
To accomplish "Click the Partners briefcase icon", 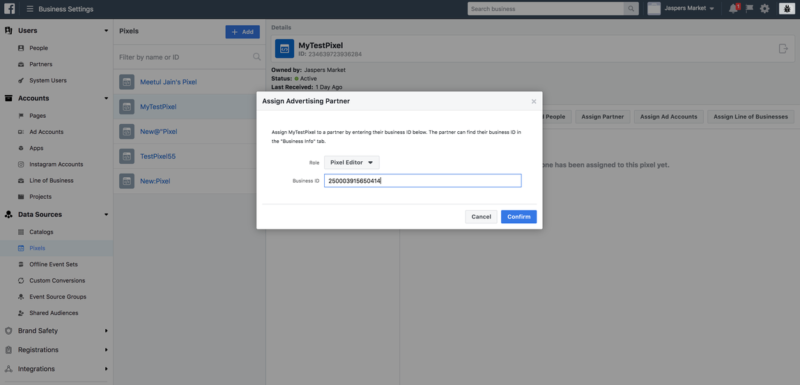I will (21, 64).
